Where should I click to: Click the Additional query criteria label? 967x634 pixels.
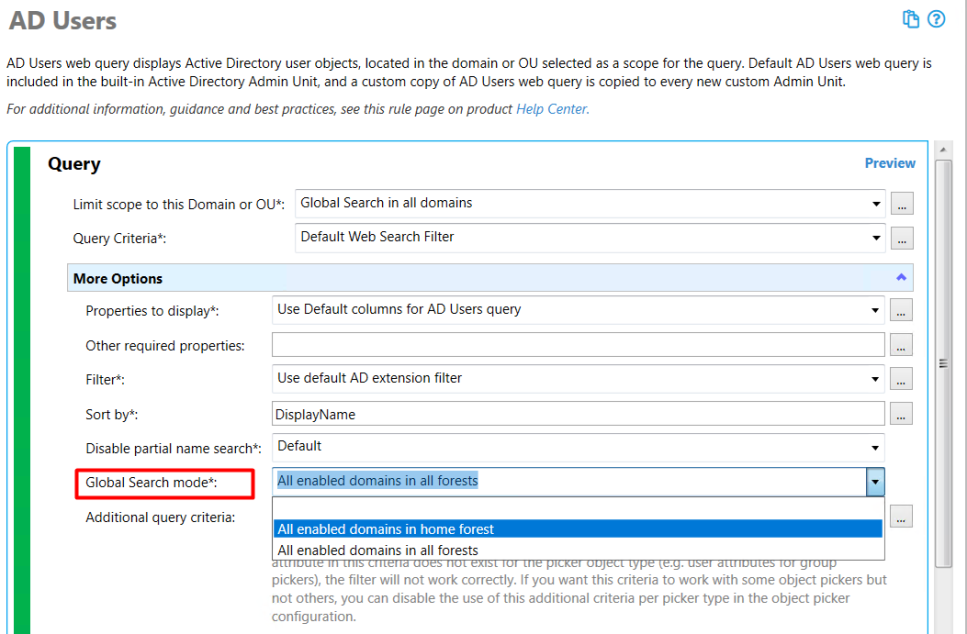[x=160, y=517]
